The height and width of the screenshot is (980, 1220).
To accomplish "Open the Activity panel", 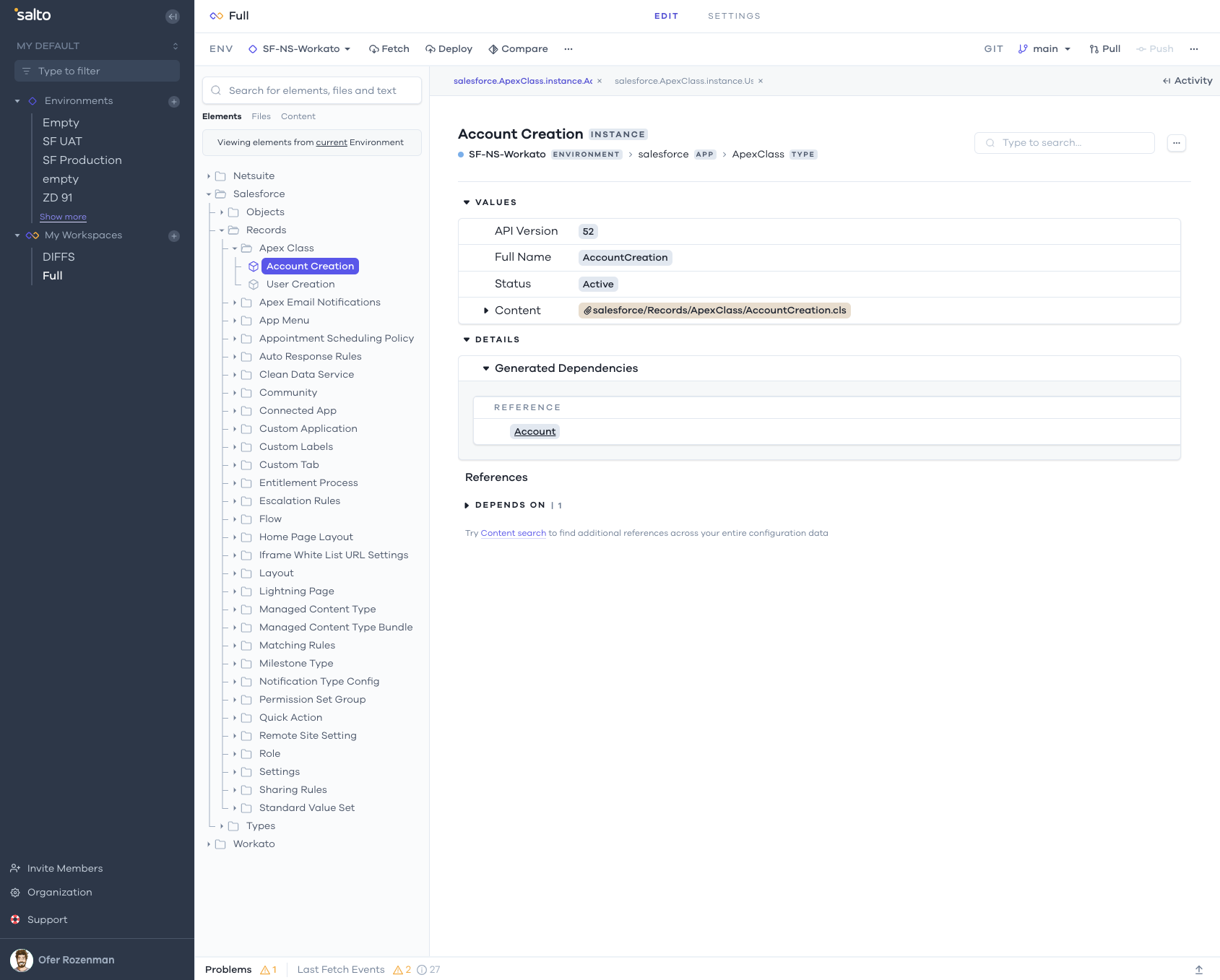I will click(x=1187, y=81).
